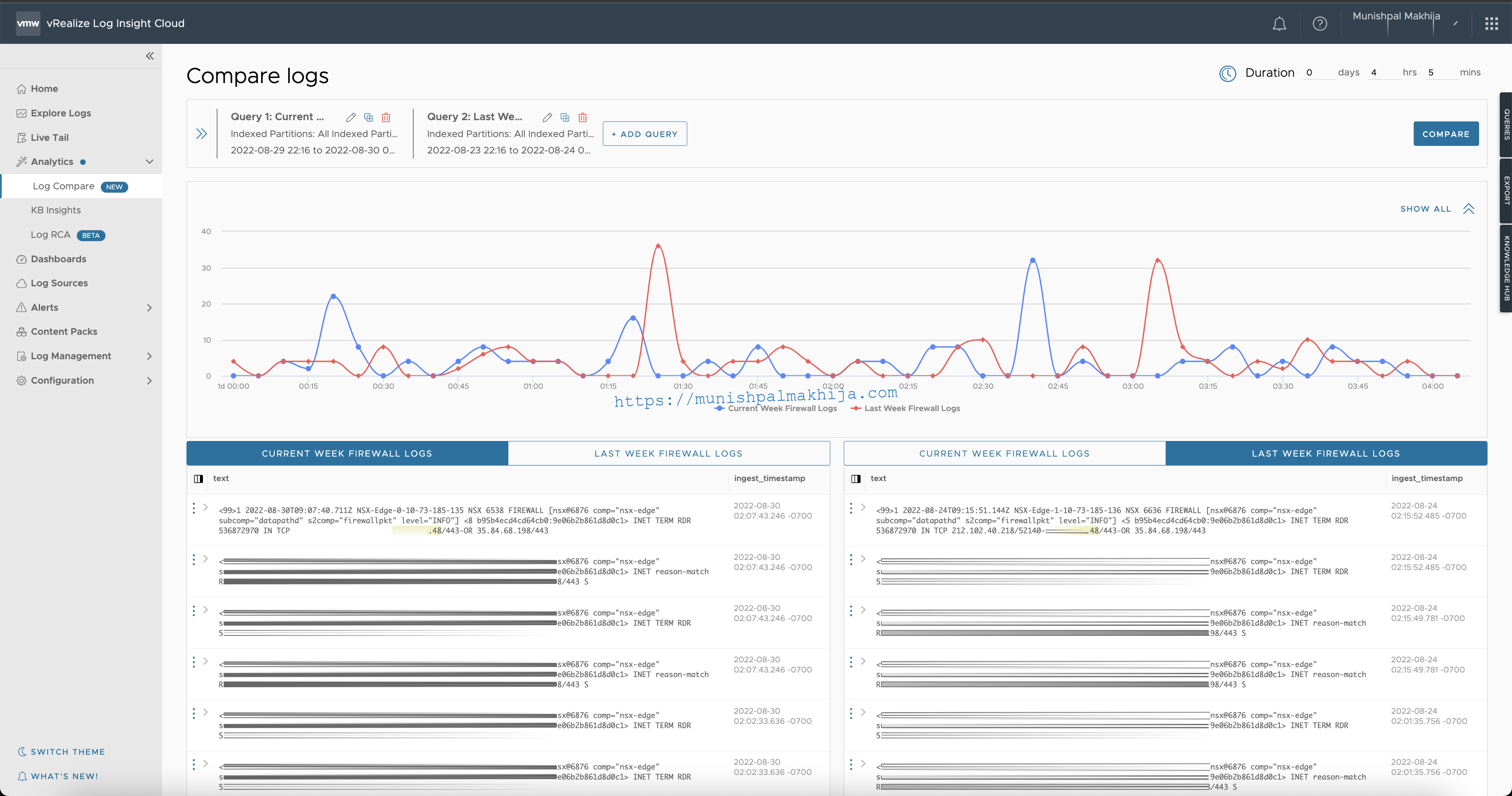Open KB Insights
Viewport: 1512px width, 796px height.
56,210
